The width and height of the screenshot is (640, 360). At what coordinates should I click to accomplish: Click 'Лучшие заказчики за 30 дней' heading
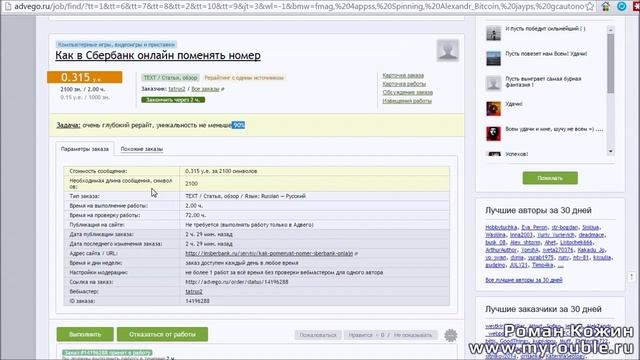click(x=543, y=309)
